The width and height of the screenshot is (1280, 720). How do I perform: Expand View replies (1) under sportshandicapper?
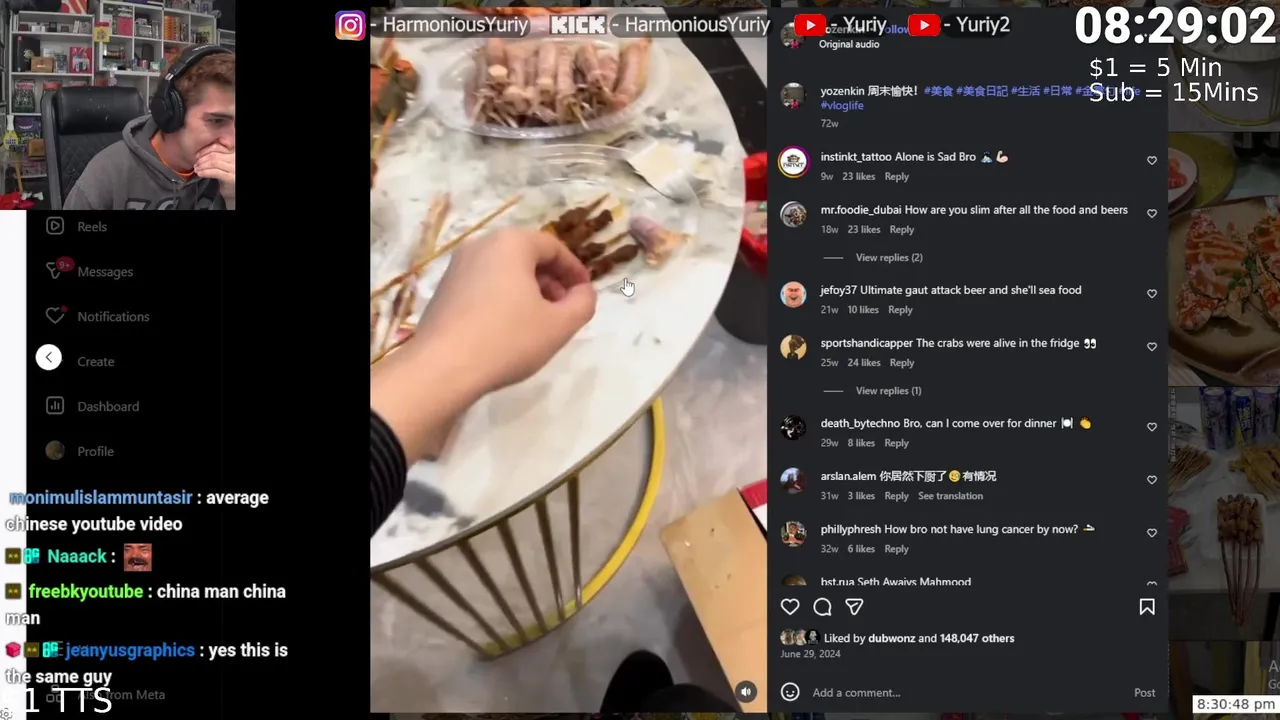(x=889, y=390)
